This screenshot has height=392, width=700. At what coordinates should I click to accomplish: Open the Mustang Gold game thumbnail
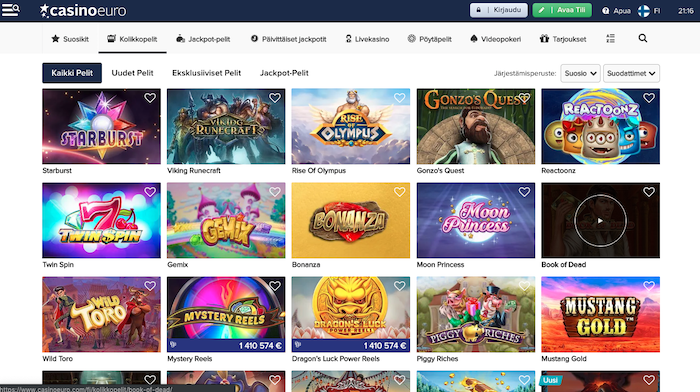(x=600, y=314)
